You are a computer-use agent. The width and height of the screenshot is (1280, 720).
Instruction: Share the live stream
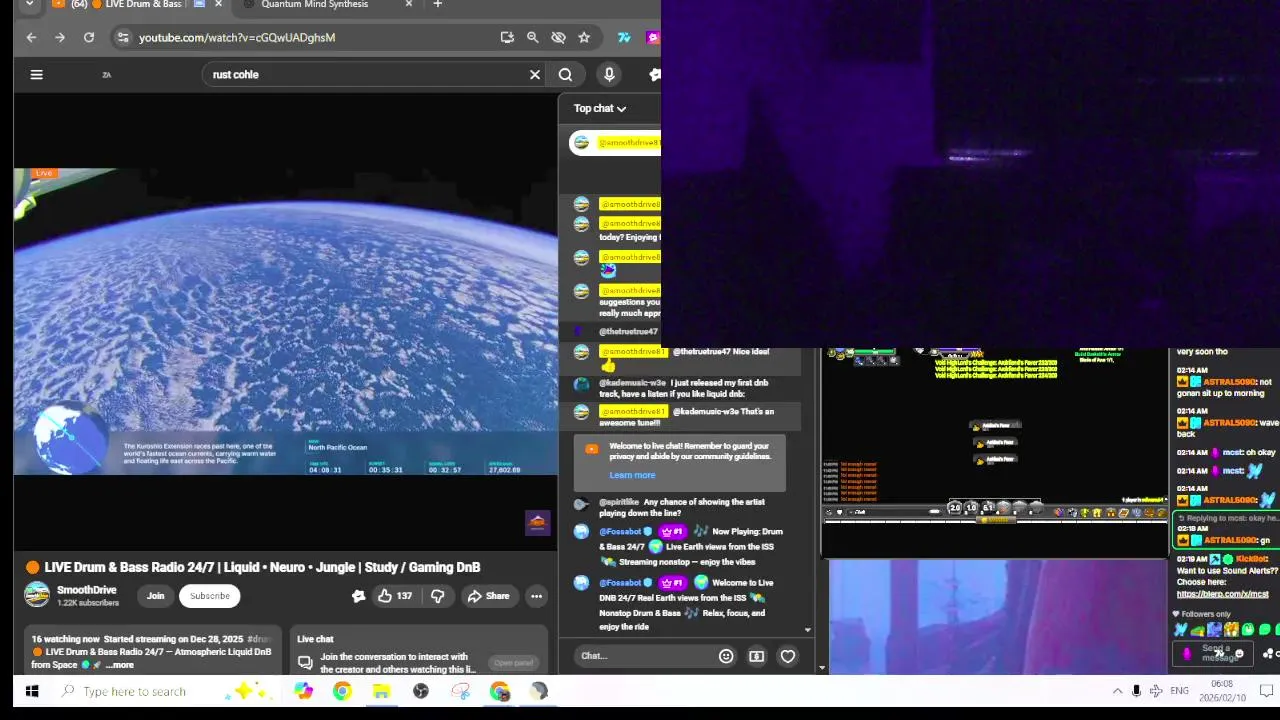pyautogui.click(x=488, y=596)
